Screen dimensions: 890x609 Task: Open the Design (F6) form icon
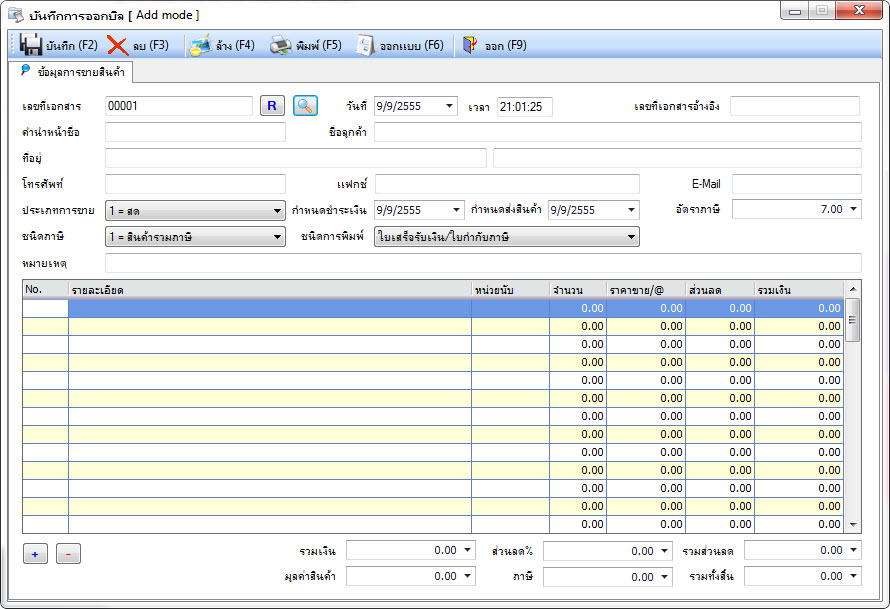click(x=365, y=45)
